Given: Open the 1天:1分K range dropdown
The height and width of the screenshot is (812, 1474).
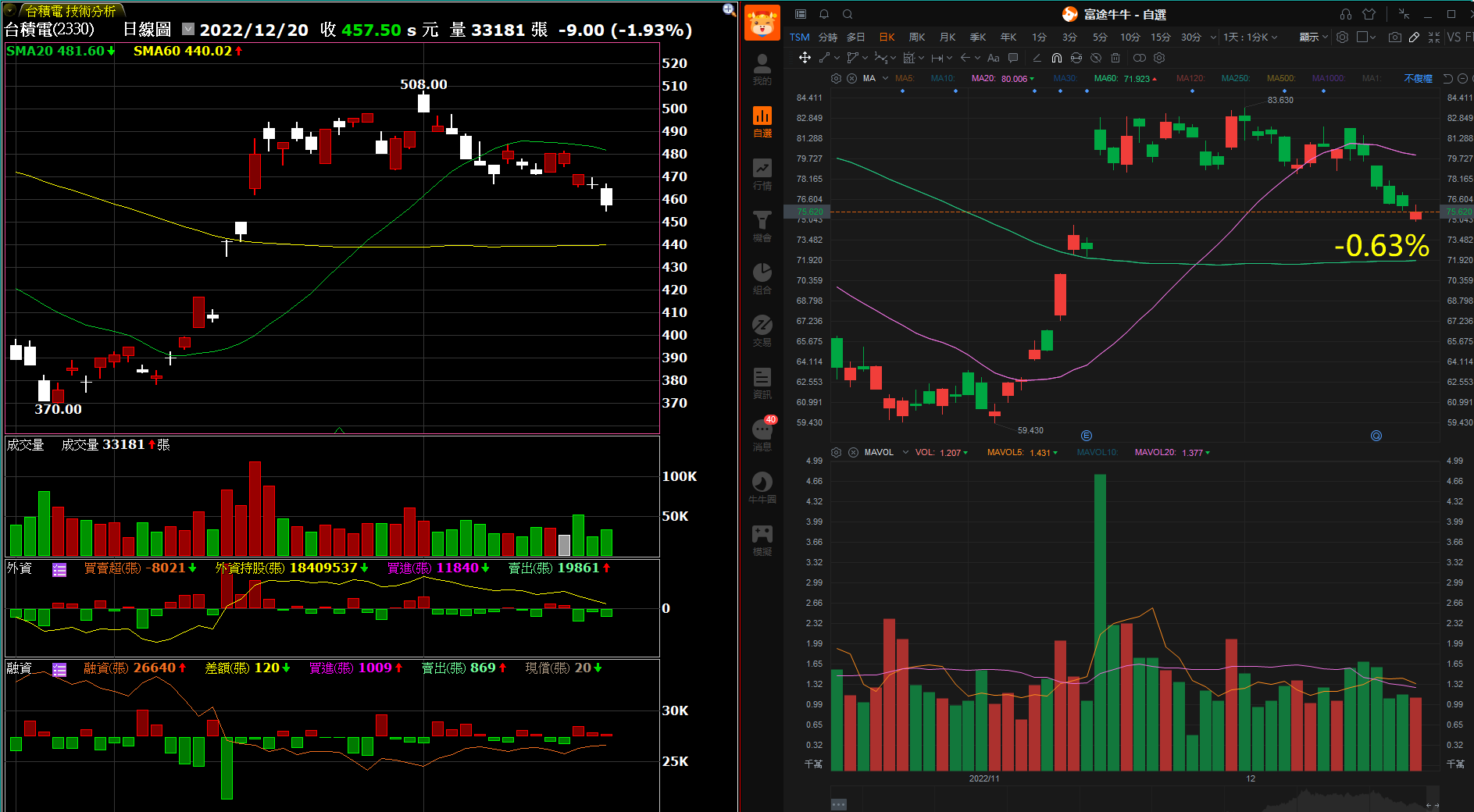Looking at the screenshot, I should (x=1251, y=37).
